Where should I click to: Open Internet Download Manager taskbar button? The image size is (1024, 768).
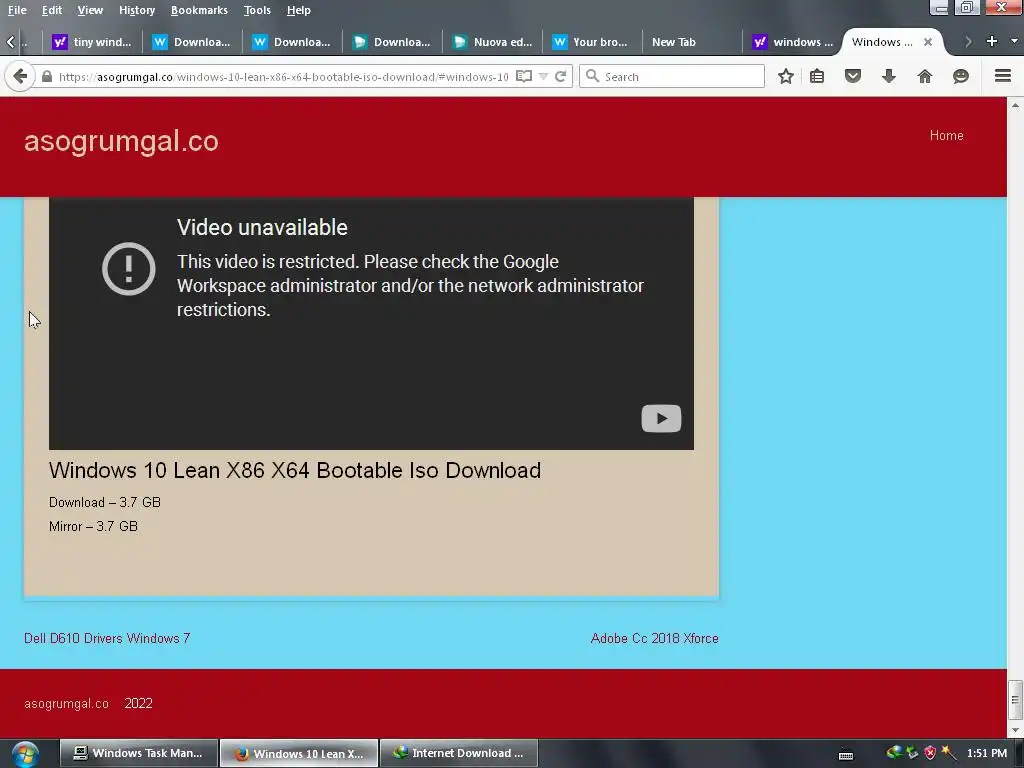point(458,753)
